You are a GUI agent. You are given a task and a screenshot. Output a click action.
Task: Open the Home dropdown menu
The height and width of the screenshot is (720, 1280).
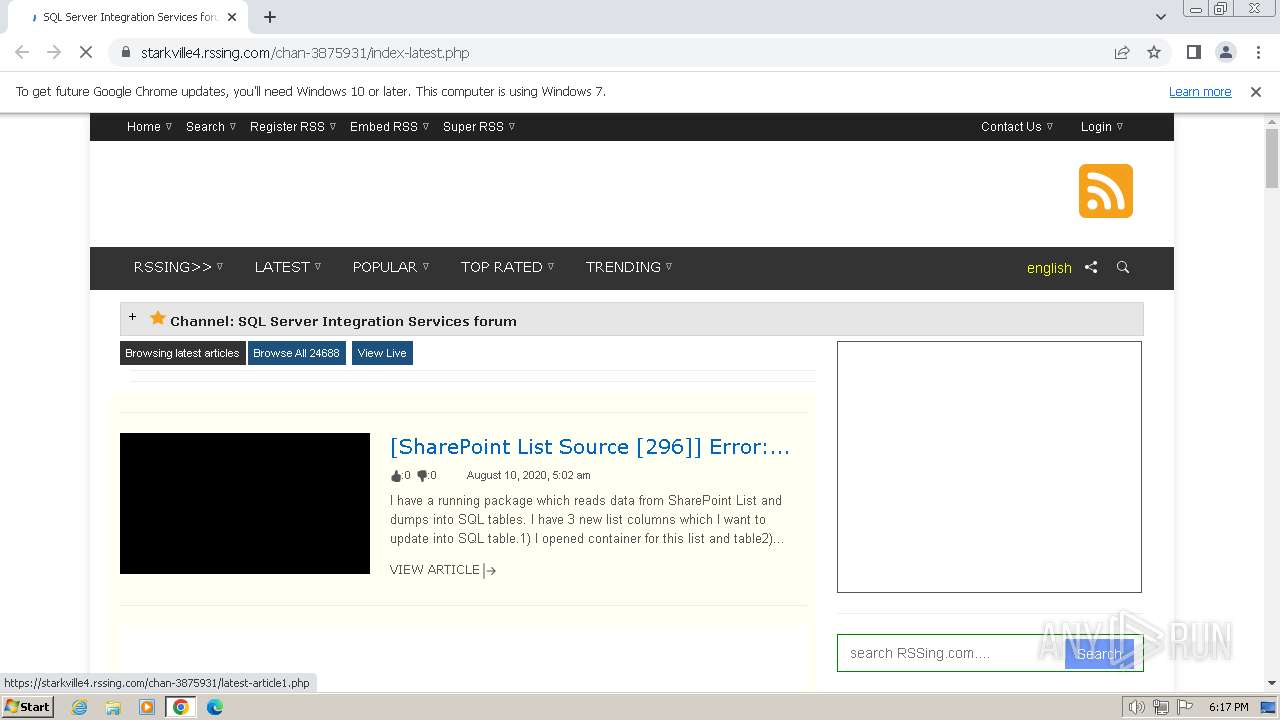(149, 126)
